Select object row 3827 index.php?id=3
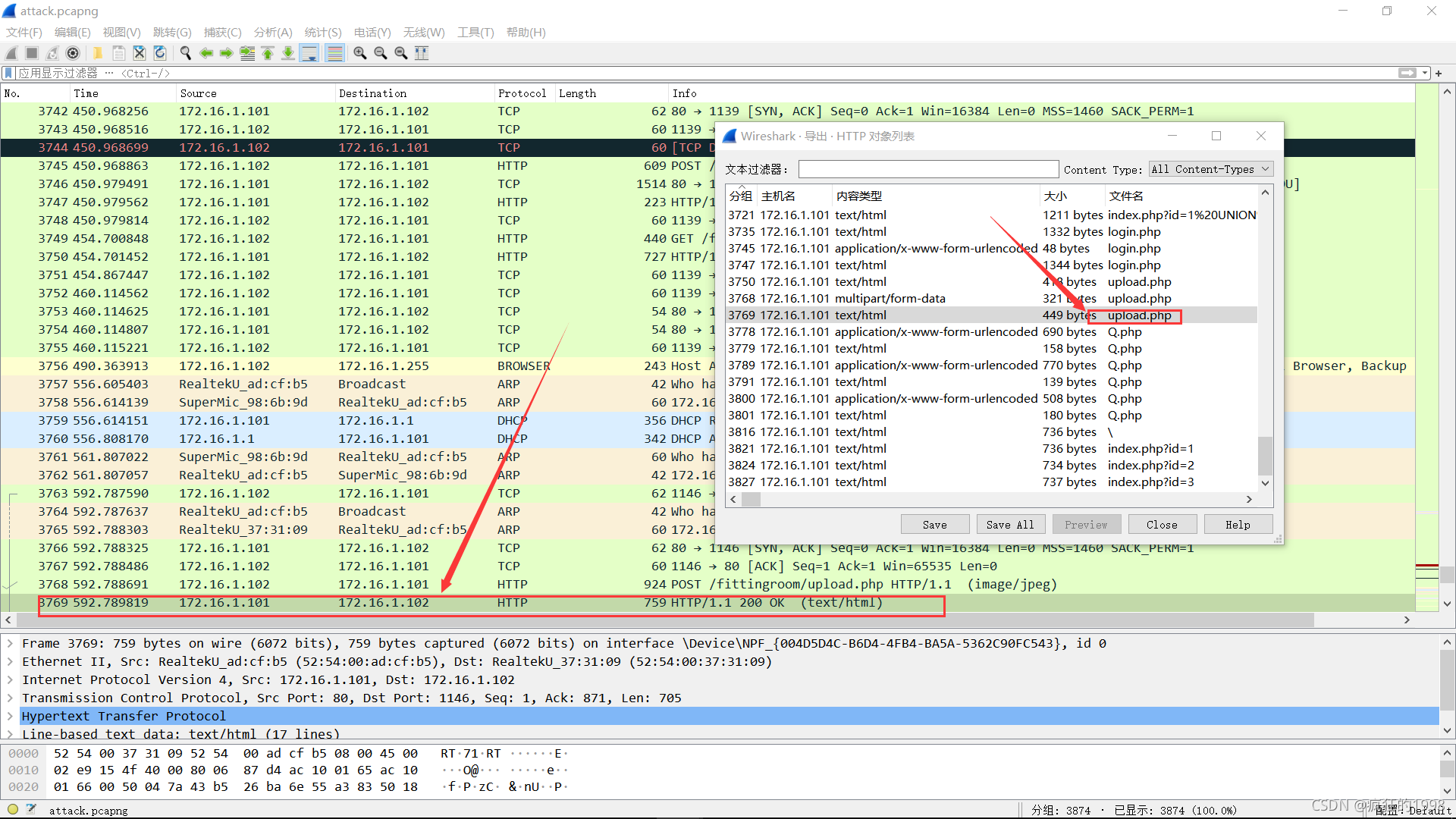1456x819 pixels. click(991, 482)
